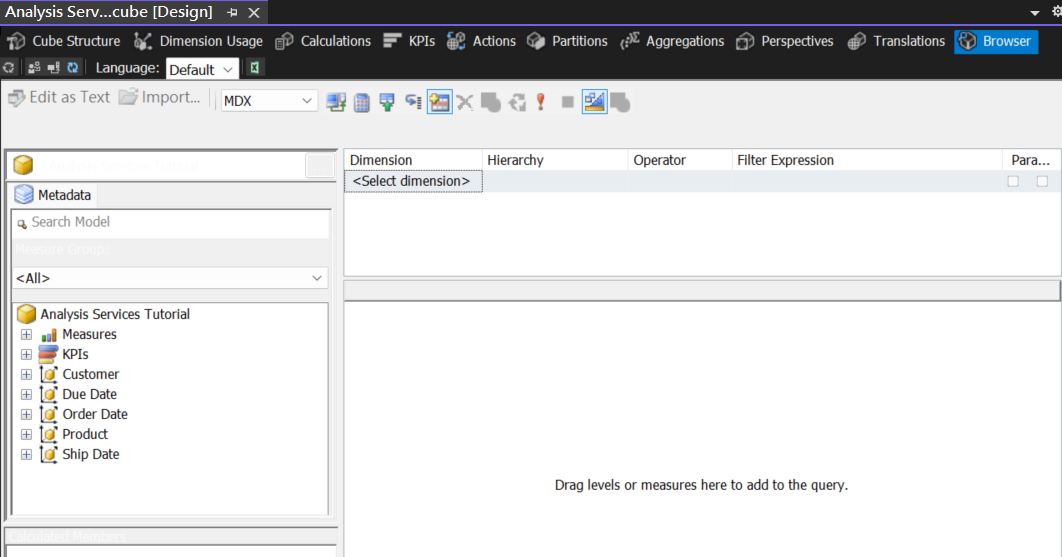This screenshot has height=557, width=1062.
Task: Check the first Parameters checkbox in filter row
Action: 1013,182
